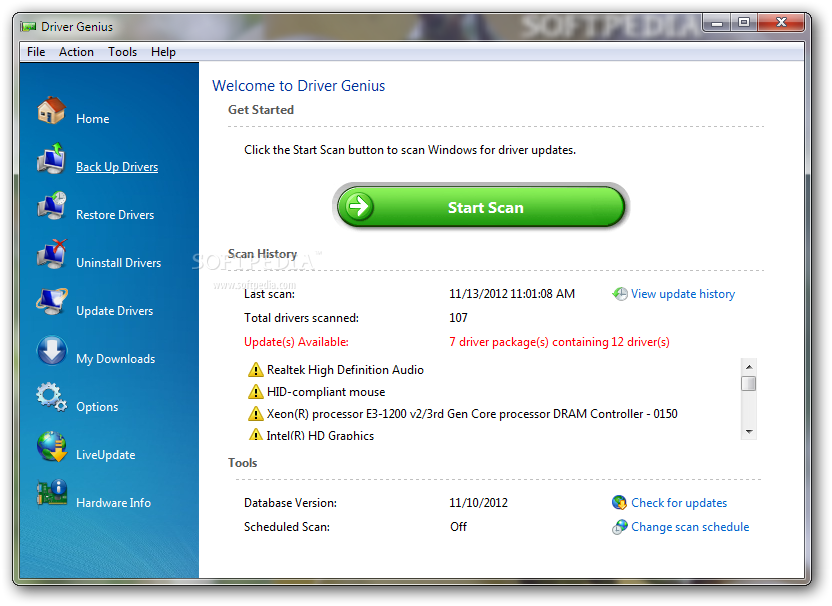Click the last scan date 11/13/2012 11:01:08 AM
This screenshot has height=606, width=832.
[x=512, y=294]
